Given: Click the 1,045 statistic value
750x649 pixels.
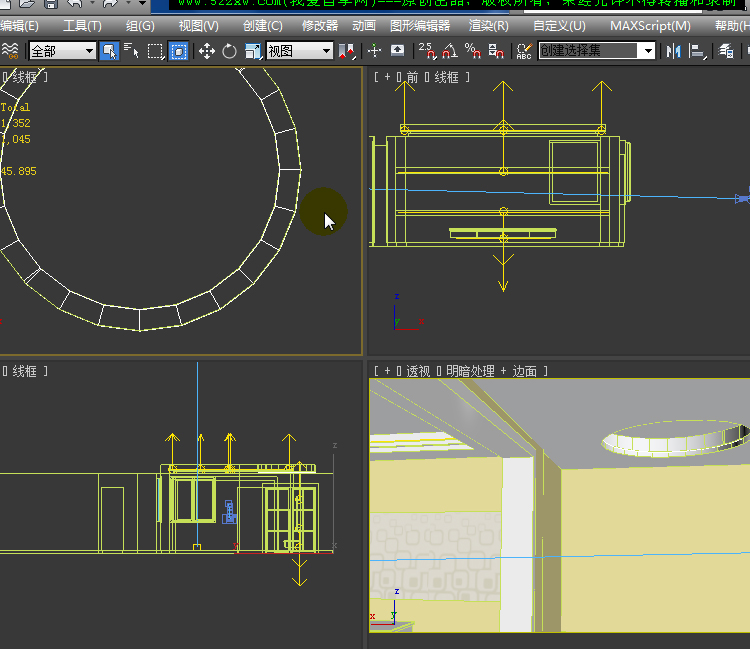Looking at the screenshot, I should (15, 139).
